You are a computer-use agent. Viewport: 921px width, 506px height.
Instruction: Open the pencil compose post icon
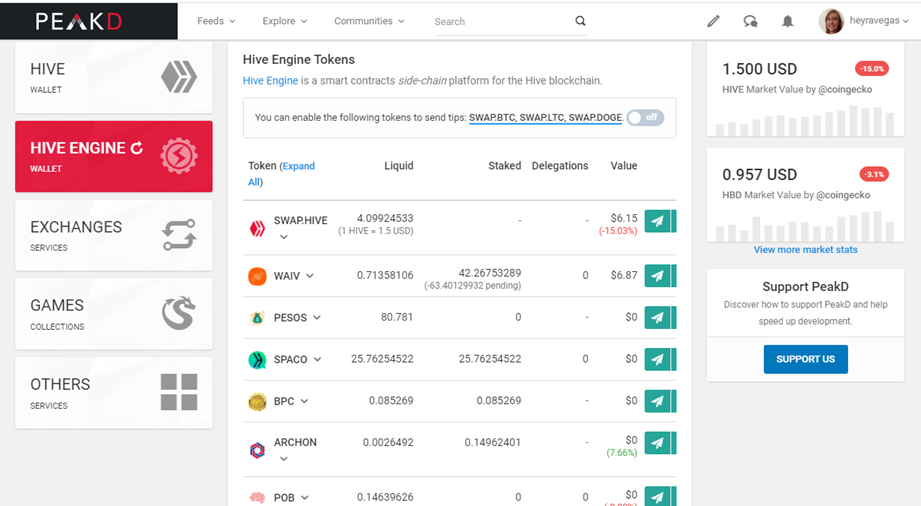pos(713,22)
